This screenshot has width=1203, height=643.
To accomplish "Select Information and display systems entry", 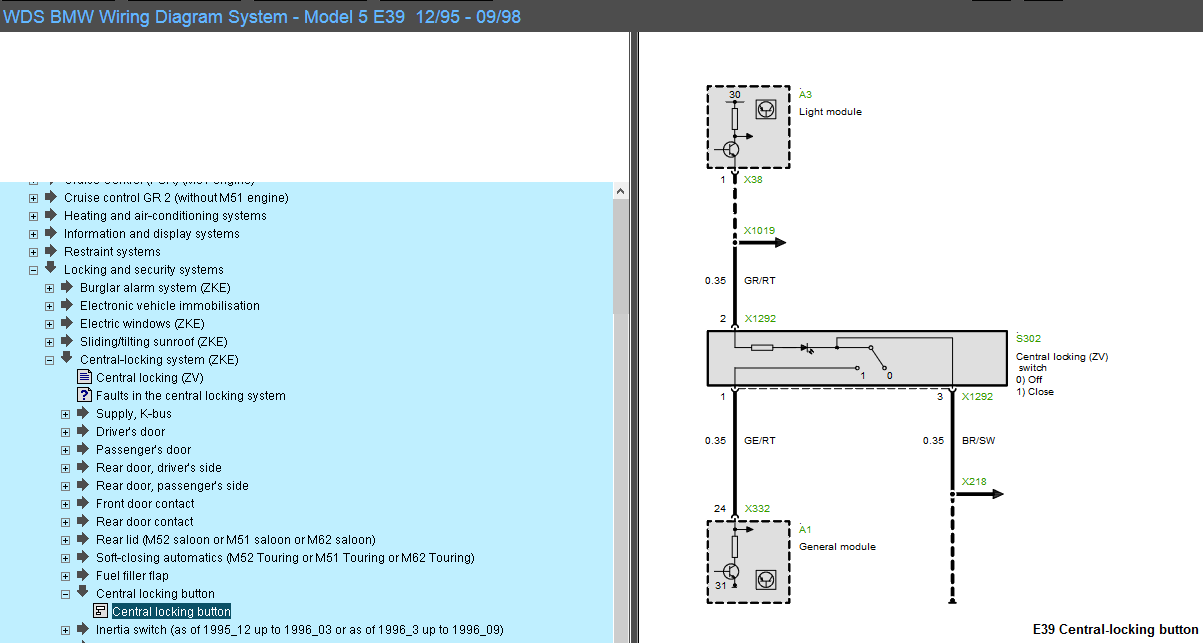I will (152, 234).
